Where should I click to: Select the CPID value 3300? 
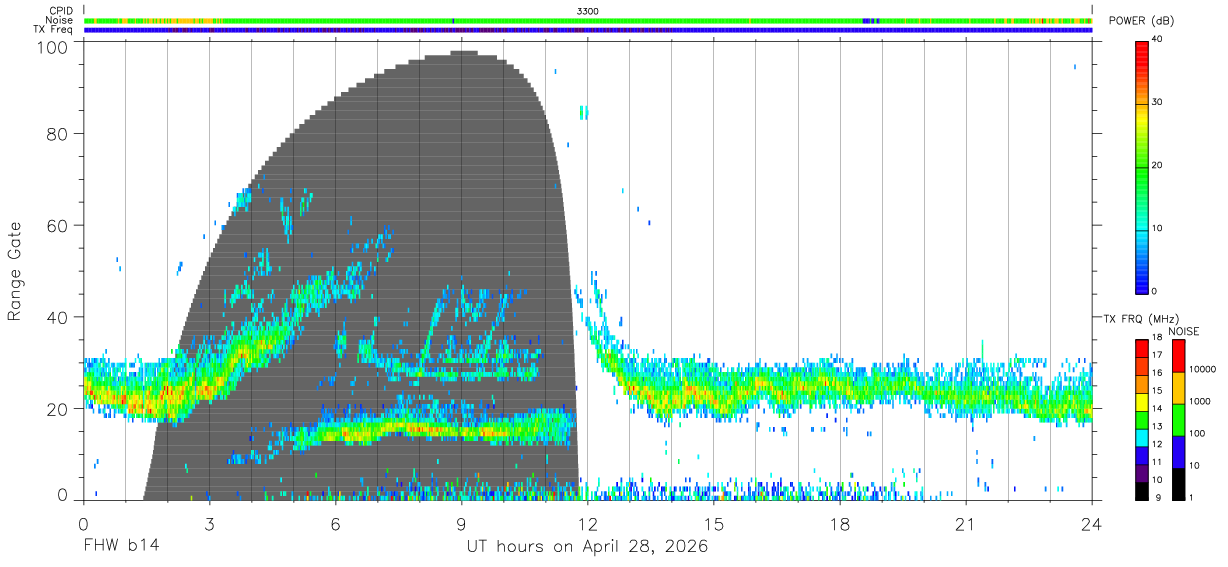589,11
